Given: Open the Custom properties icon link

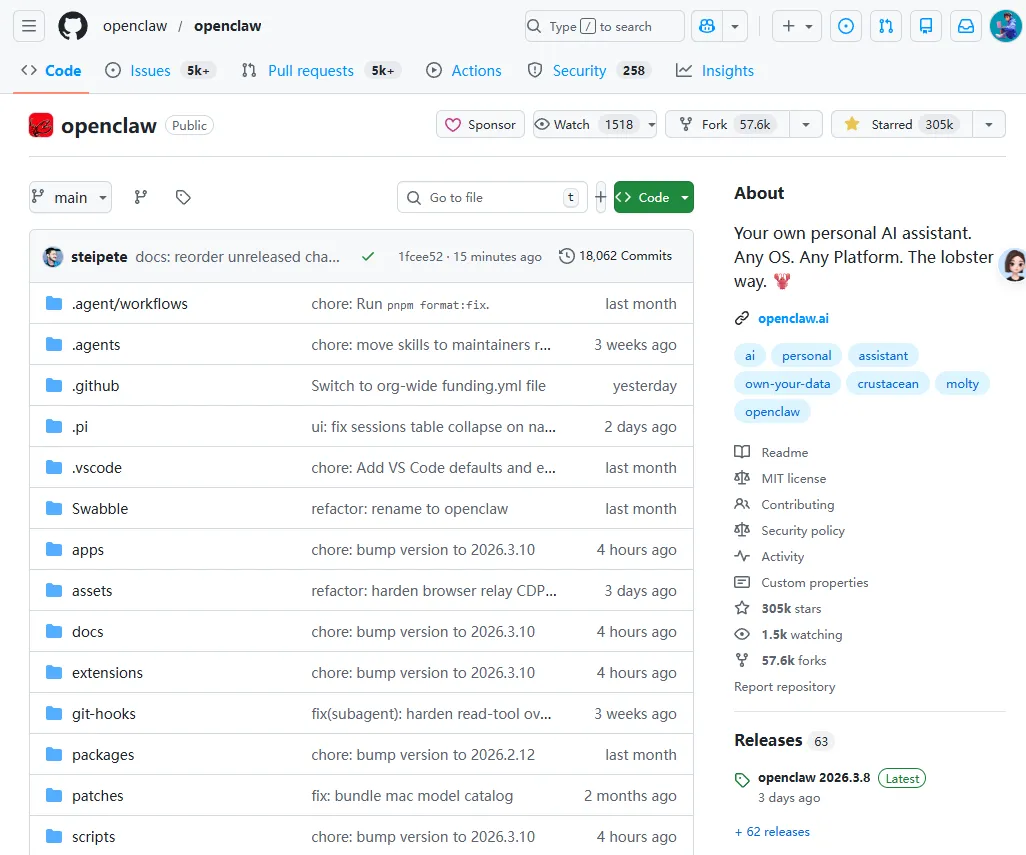Looking at the screenshot, I should (x=742, y=582).
